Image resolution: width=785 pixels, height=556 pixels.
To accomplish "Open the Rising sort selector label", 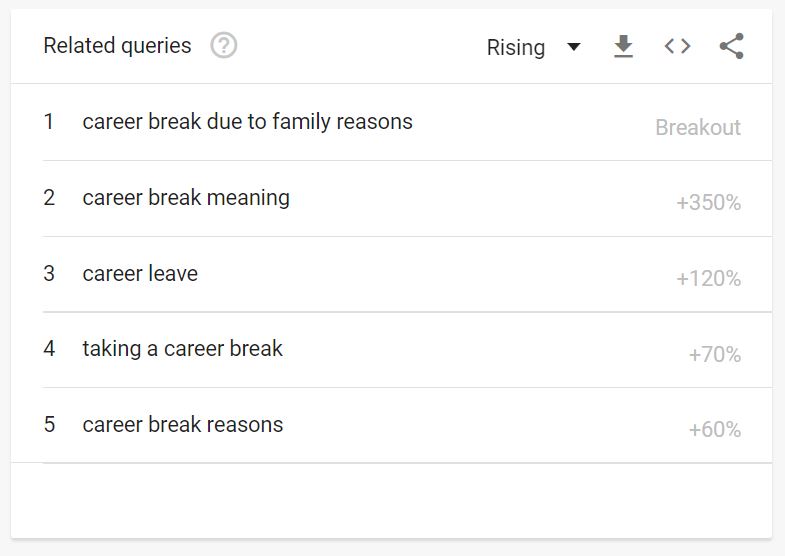I will pos(515,48).
